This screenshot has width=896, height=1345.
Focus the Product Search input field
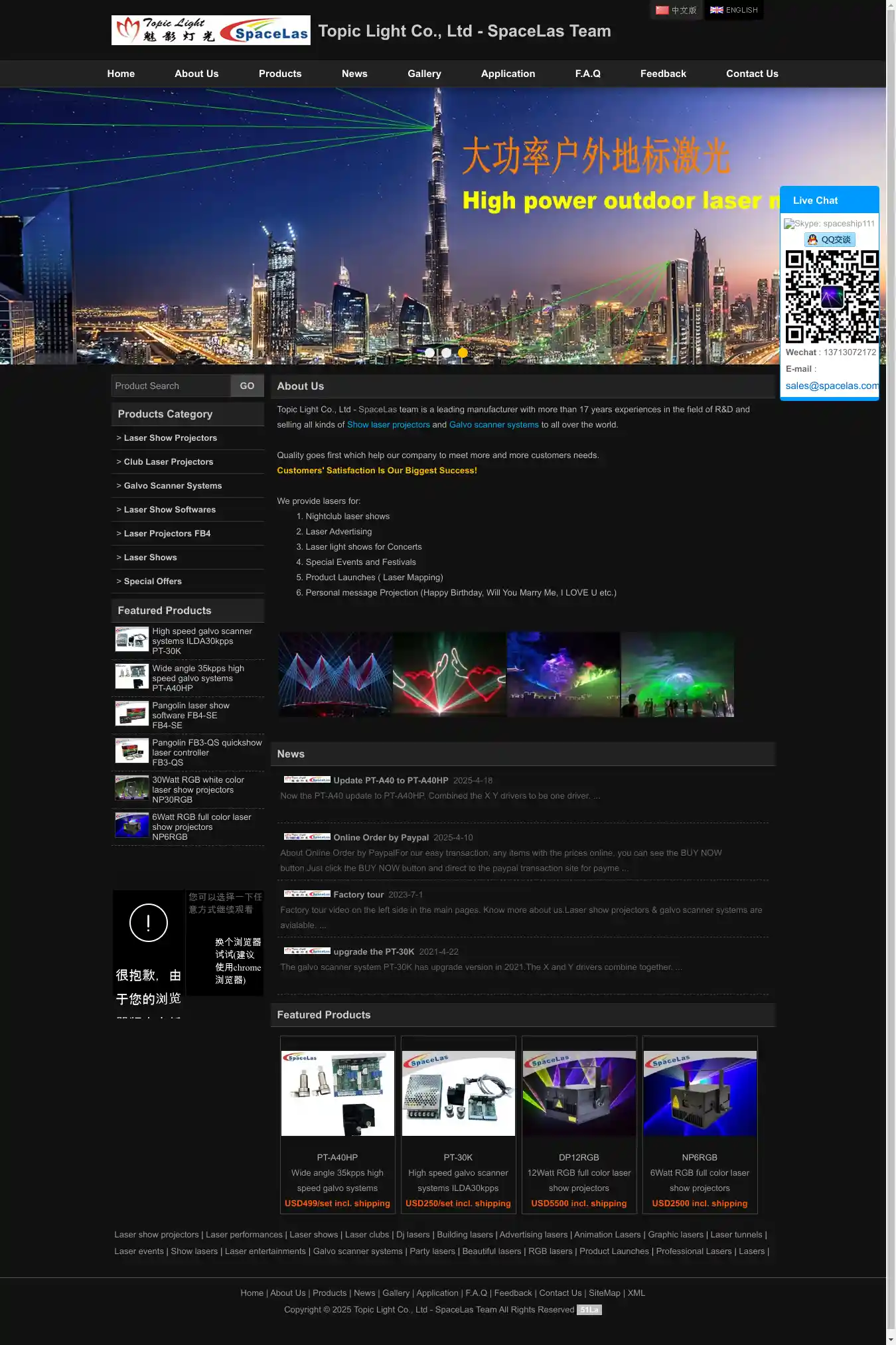pyautogui.click(x=171, y=386)
